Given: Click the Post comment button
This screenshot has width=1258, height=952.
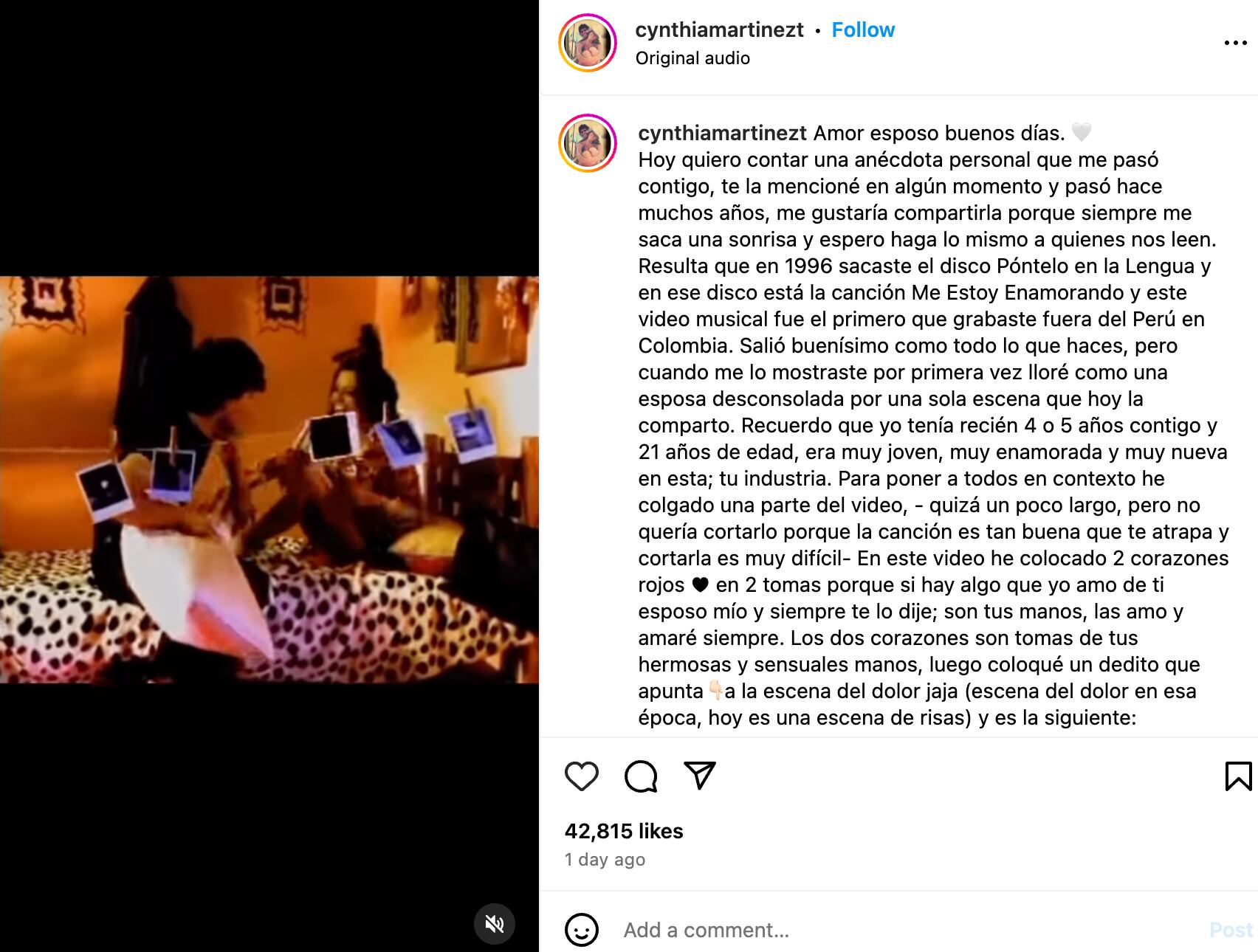Looking at the screenshot, I should (1231, 930).
